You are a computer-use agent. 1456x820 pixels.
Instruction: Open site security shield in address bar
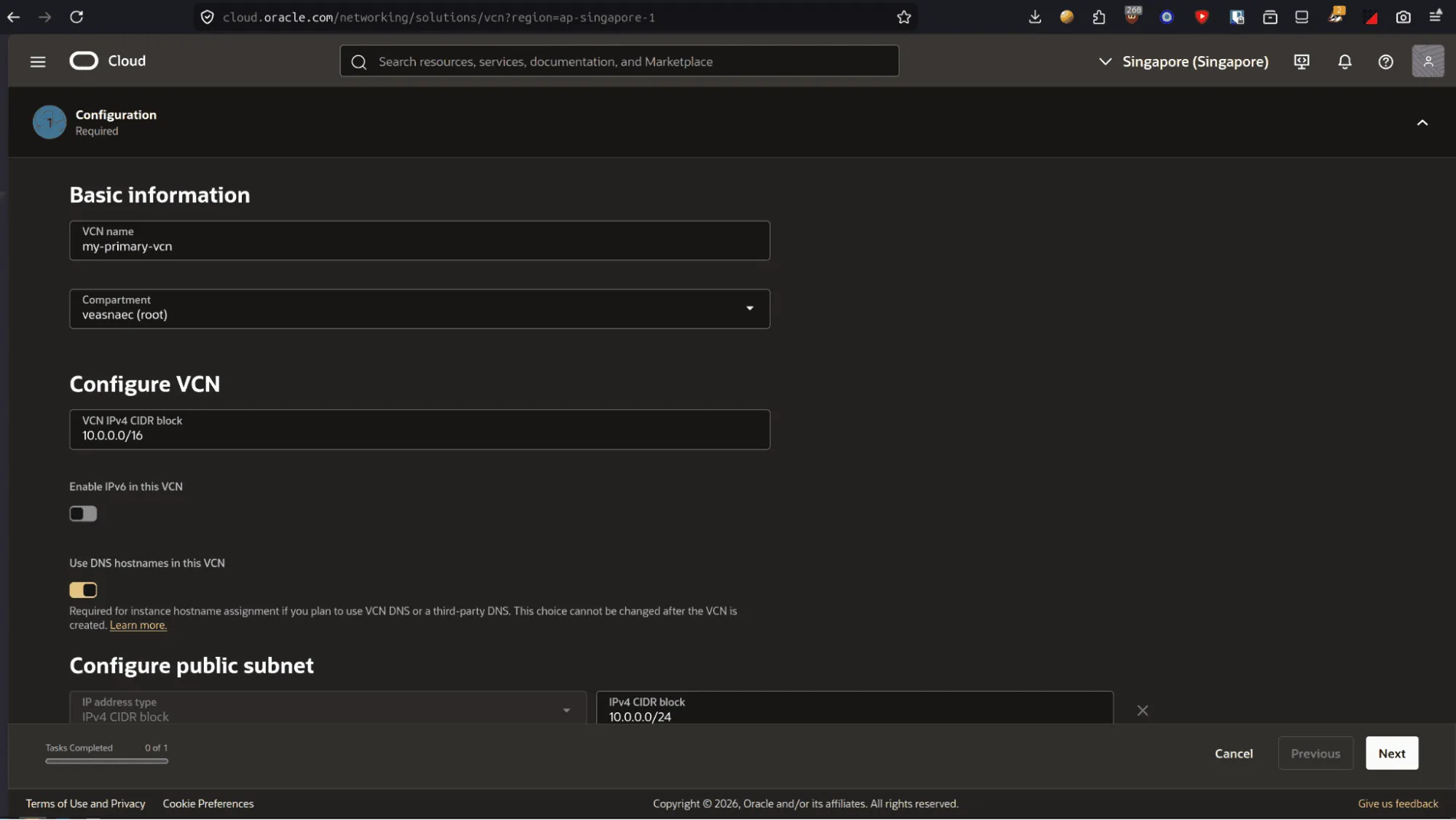point(208,17)
